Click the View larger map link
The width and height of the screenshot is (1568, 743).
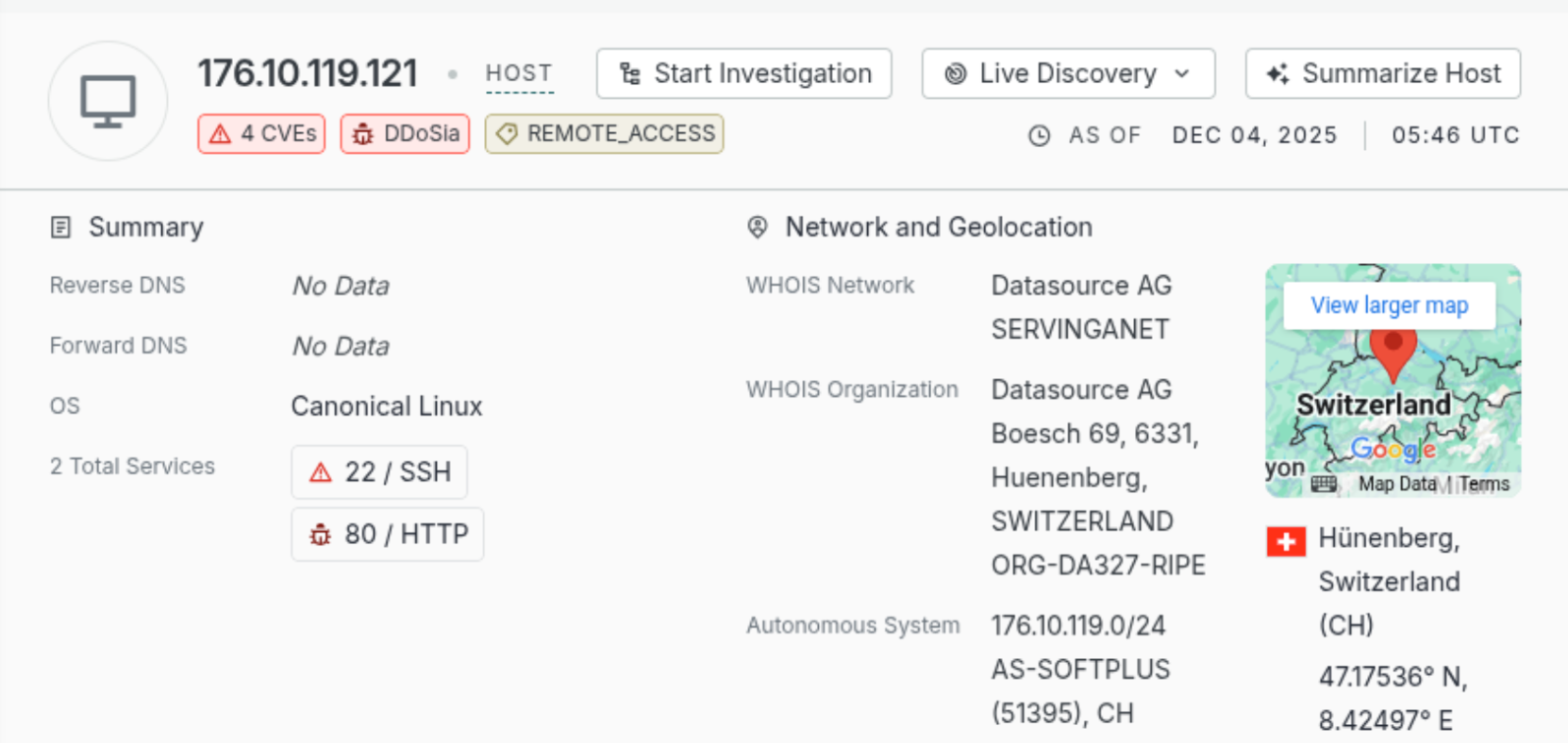coord(1389,305)
